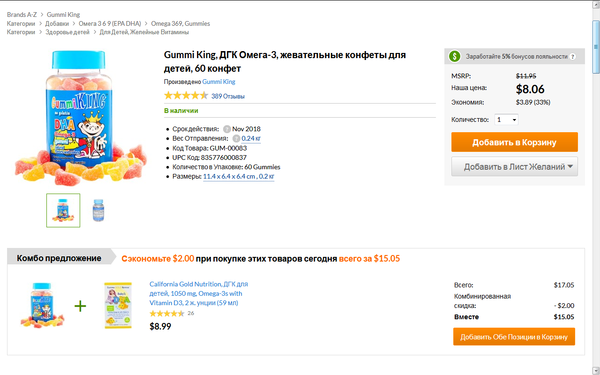
Task: Expand the Add to Wish List dropdown arrow
Action: (570, 166)
